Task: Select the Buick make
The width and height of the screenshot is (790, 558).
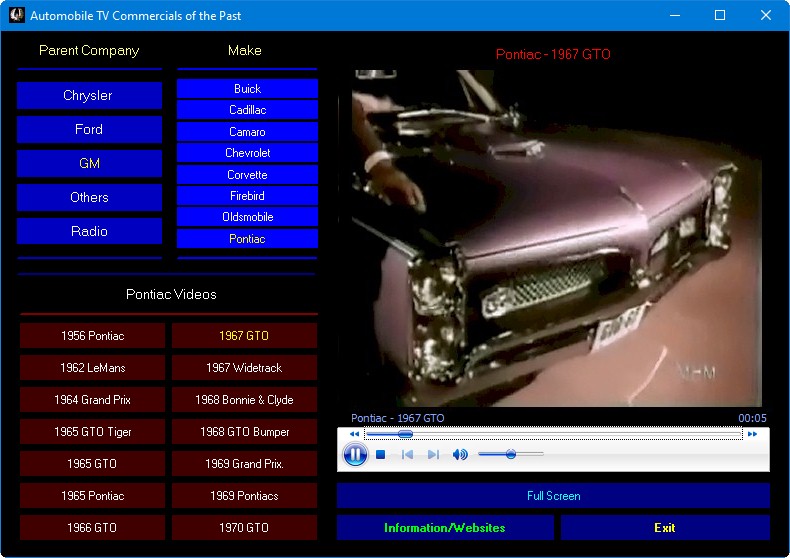Action: tap(247, 89)
